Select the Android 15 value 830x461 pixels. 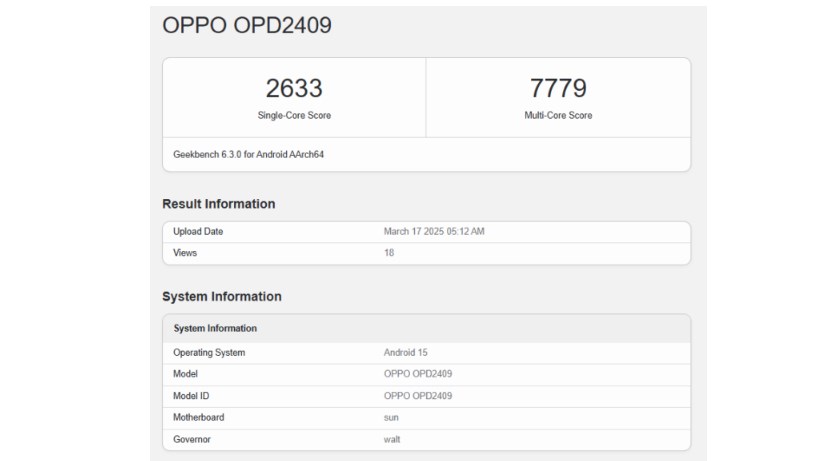405,352
